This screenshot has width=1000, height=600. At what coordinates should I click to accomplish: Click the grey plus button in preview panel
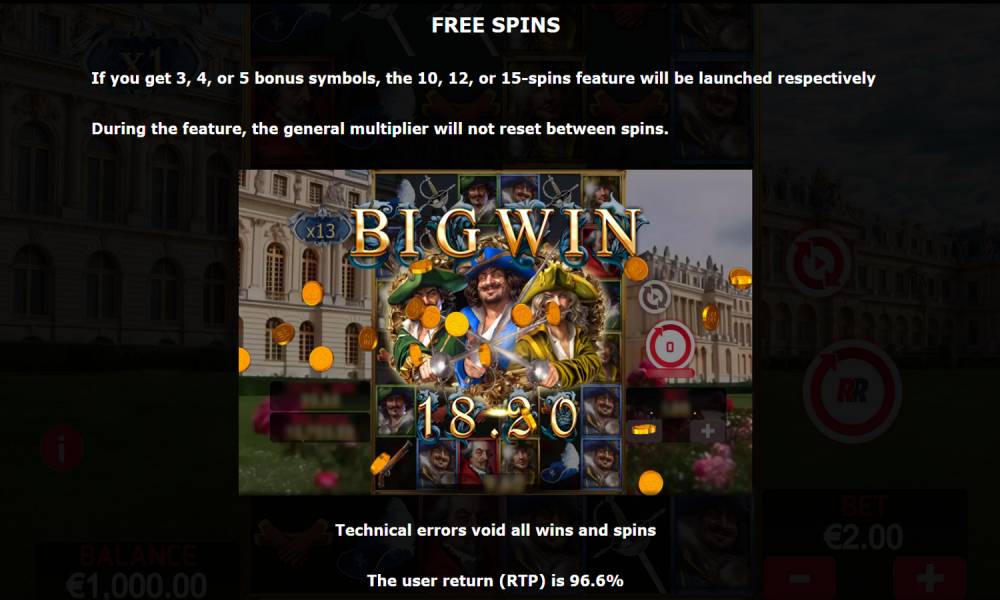pyautogui.click(x=707, y=432)
